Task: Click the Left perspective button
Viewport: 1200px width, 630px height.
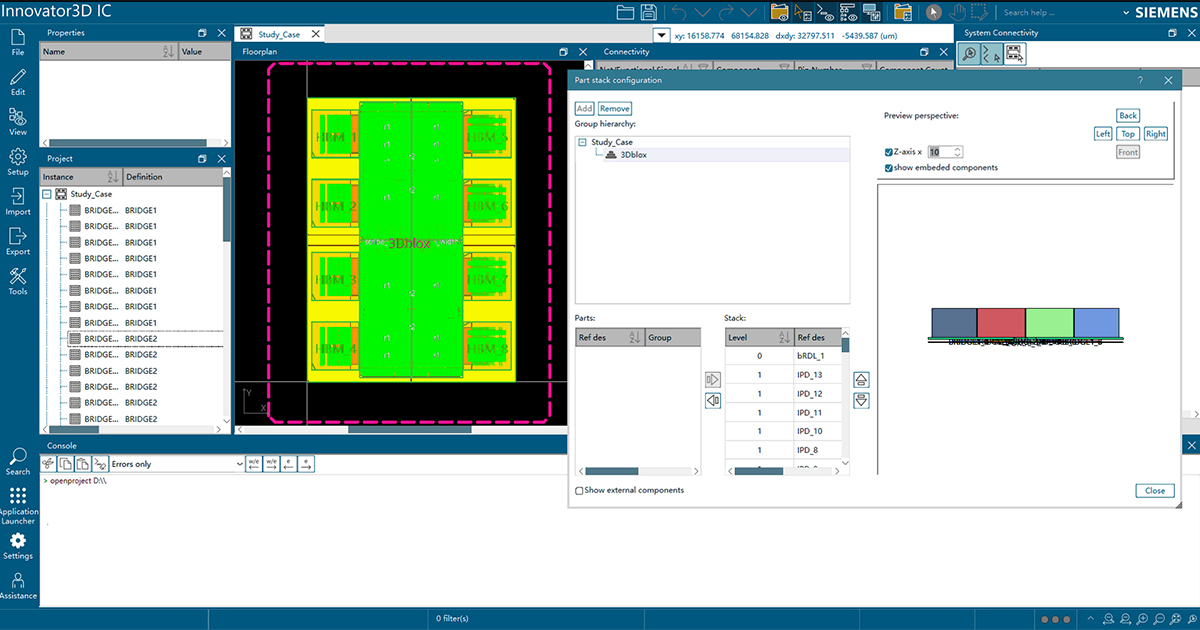Action: point(1103,134)
